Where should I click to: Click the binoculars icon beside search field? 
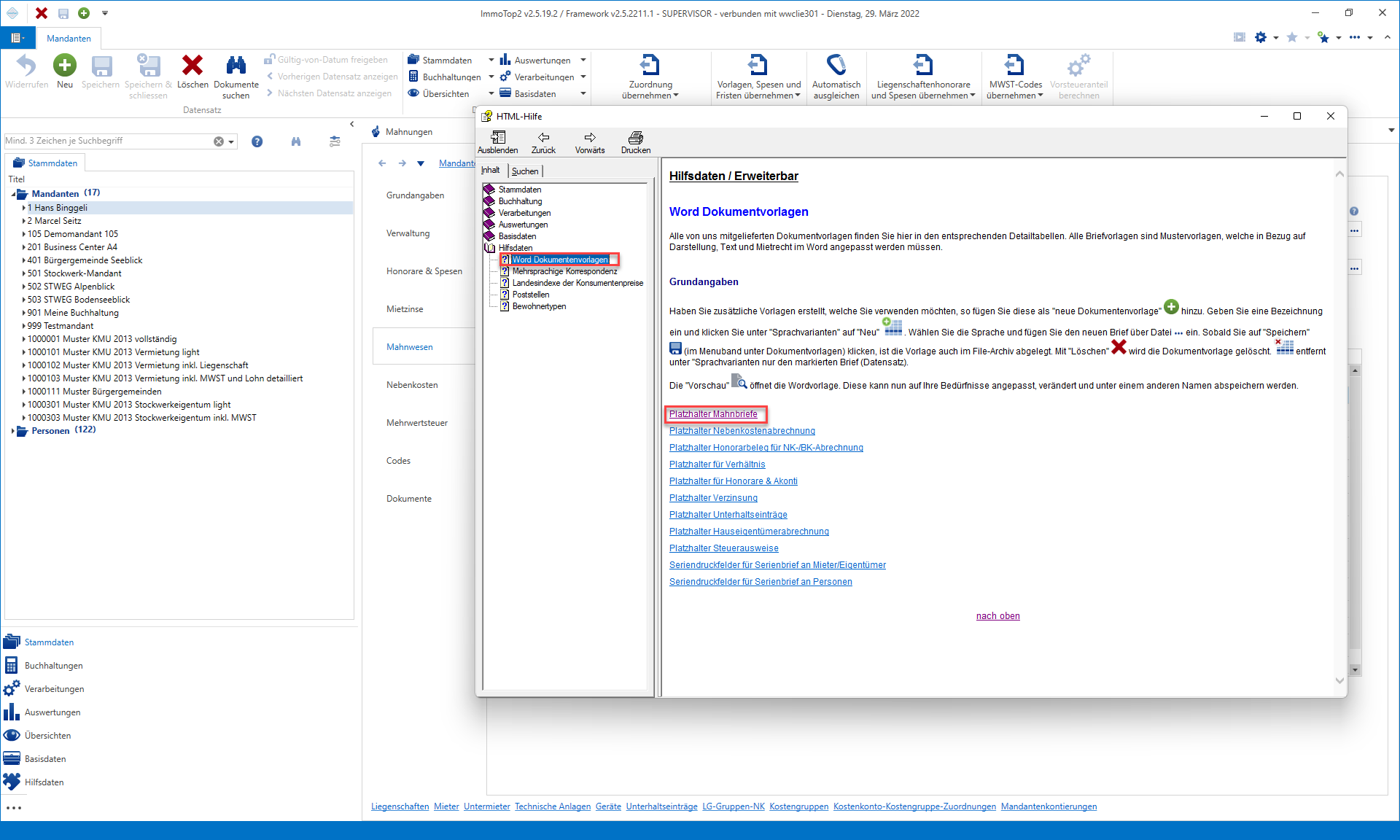tap(296, 141)
